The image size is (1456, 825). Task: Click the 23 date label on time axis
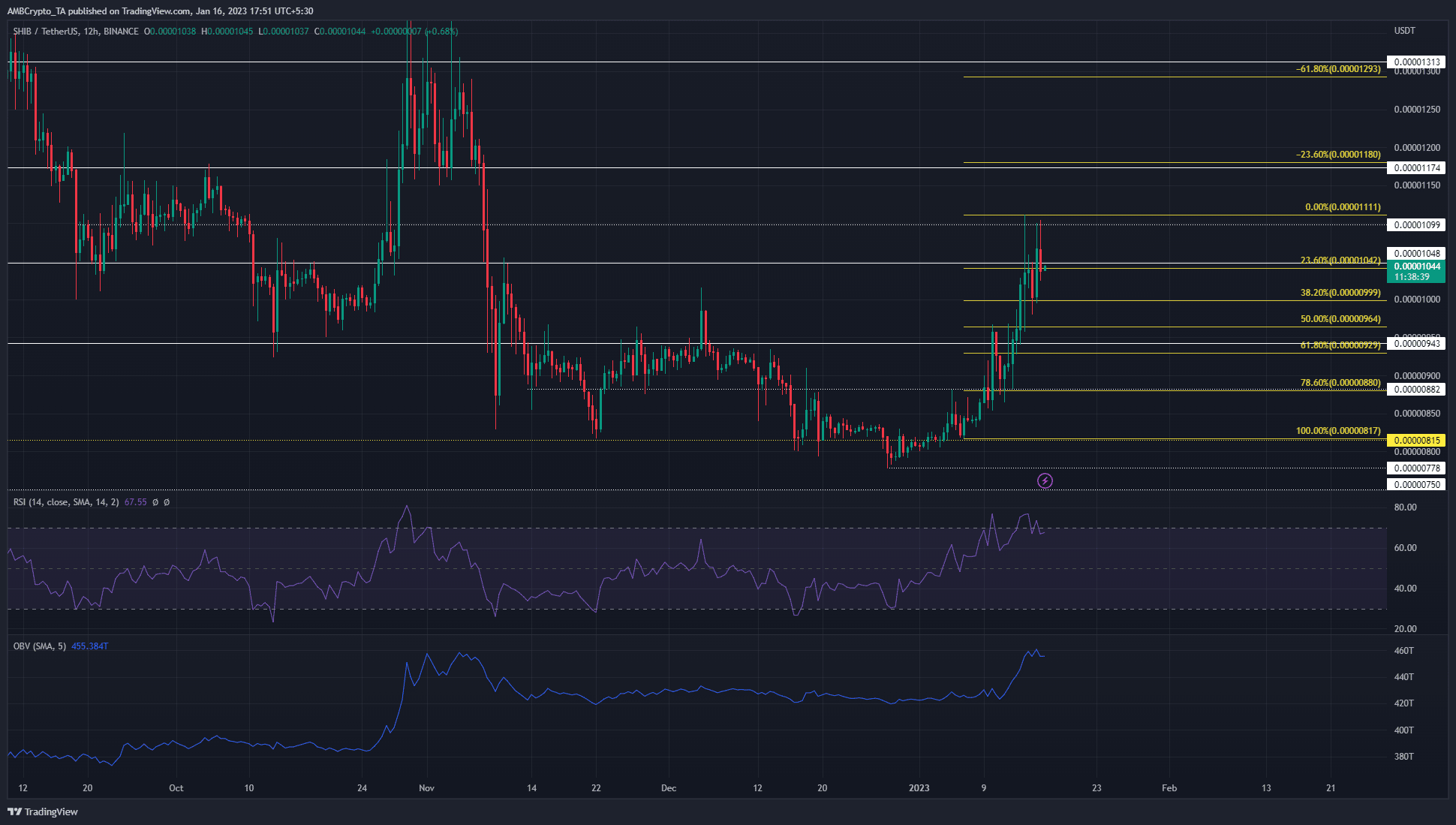click(x=1097, y=788)
